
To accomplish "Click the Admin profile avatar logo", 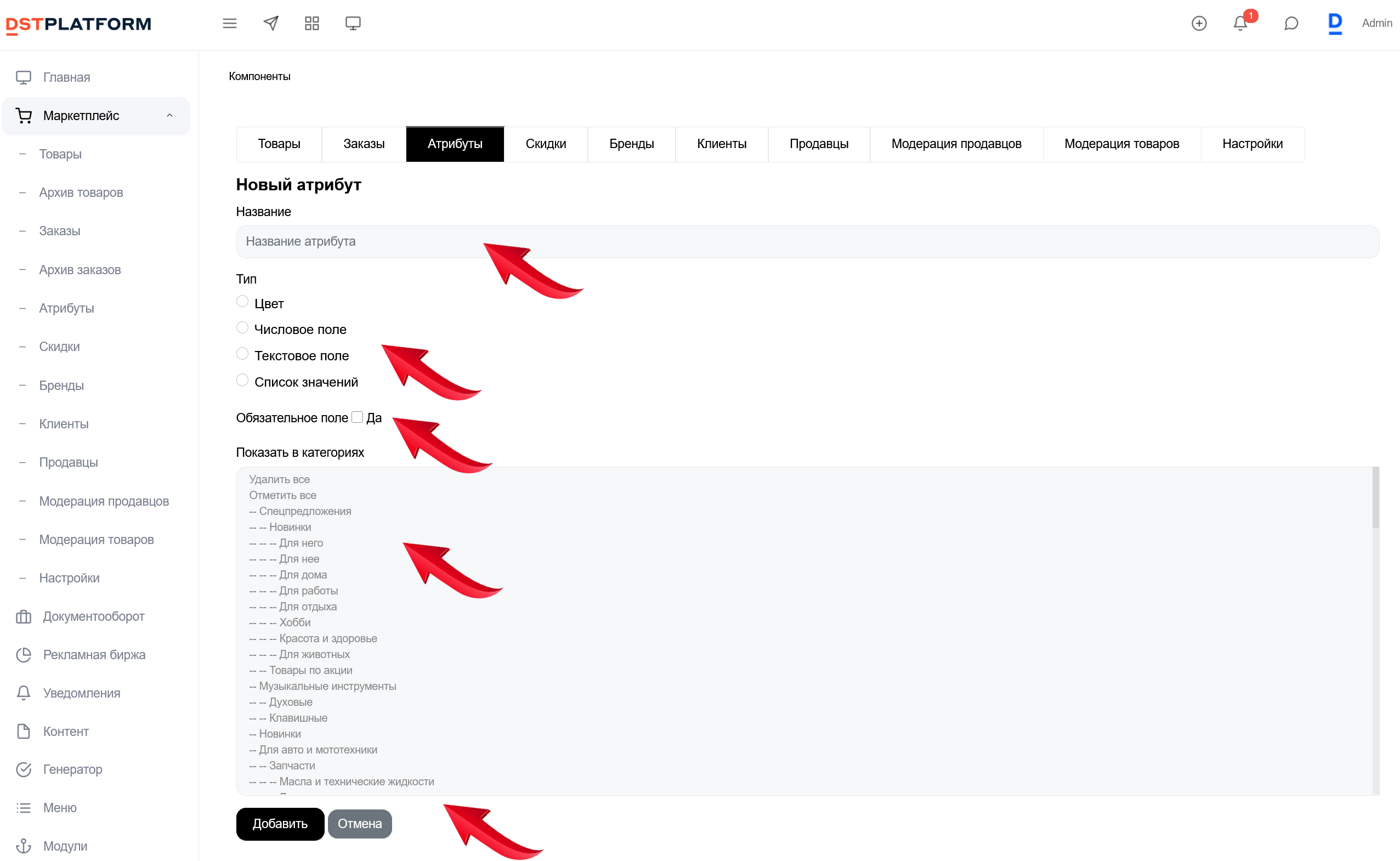I will (x=1335, y=24).
